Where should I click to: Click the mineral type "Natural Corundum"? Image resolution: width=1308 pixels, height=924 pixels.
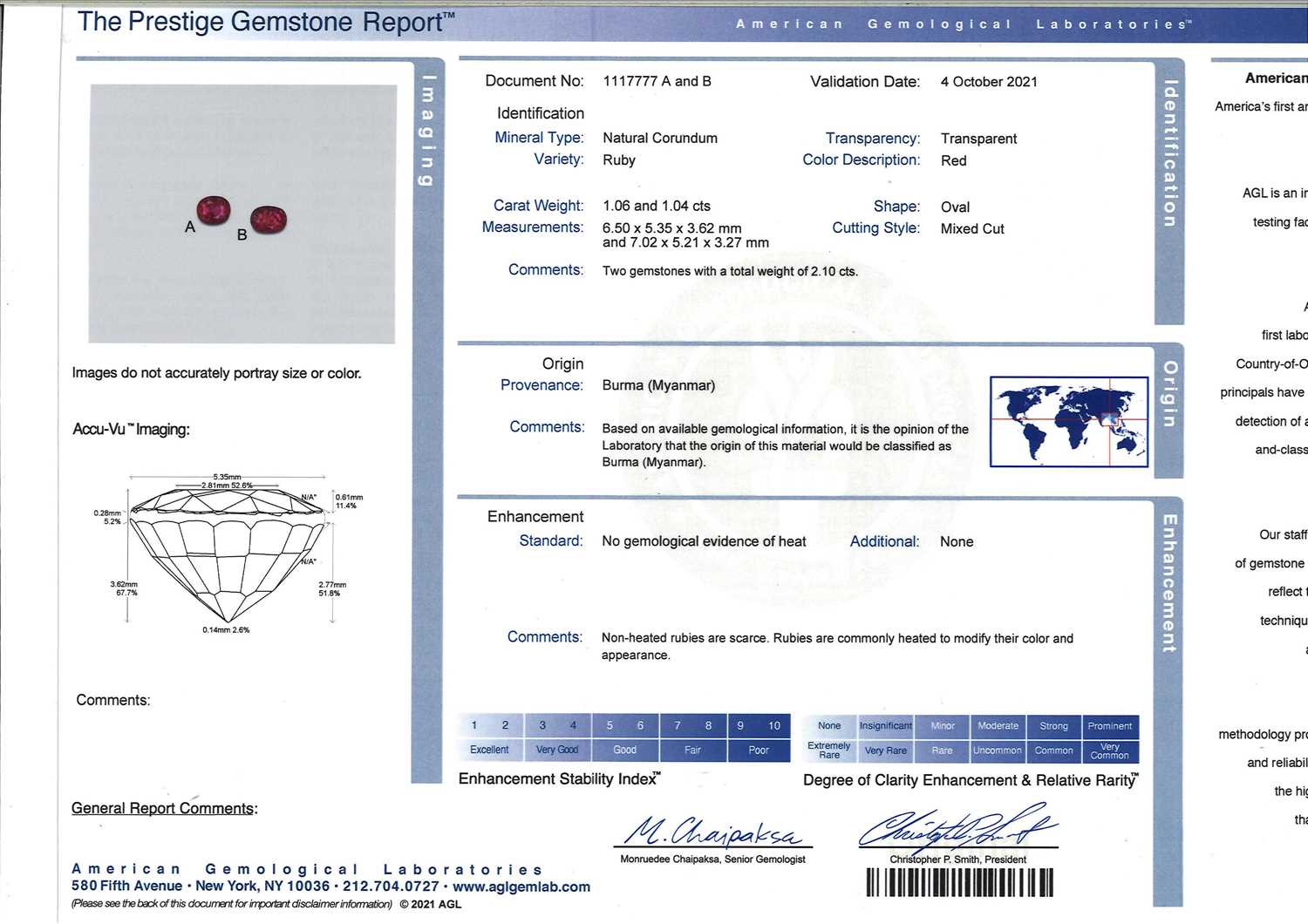[660, 138]
